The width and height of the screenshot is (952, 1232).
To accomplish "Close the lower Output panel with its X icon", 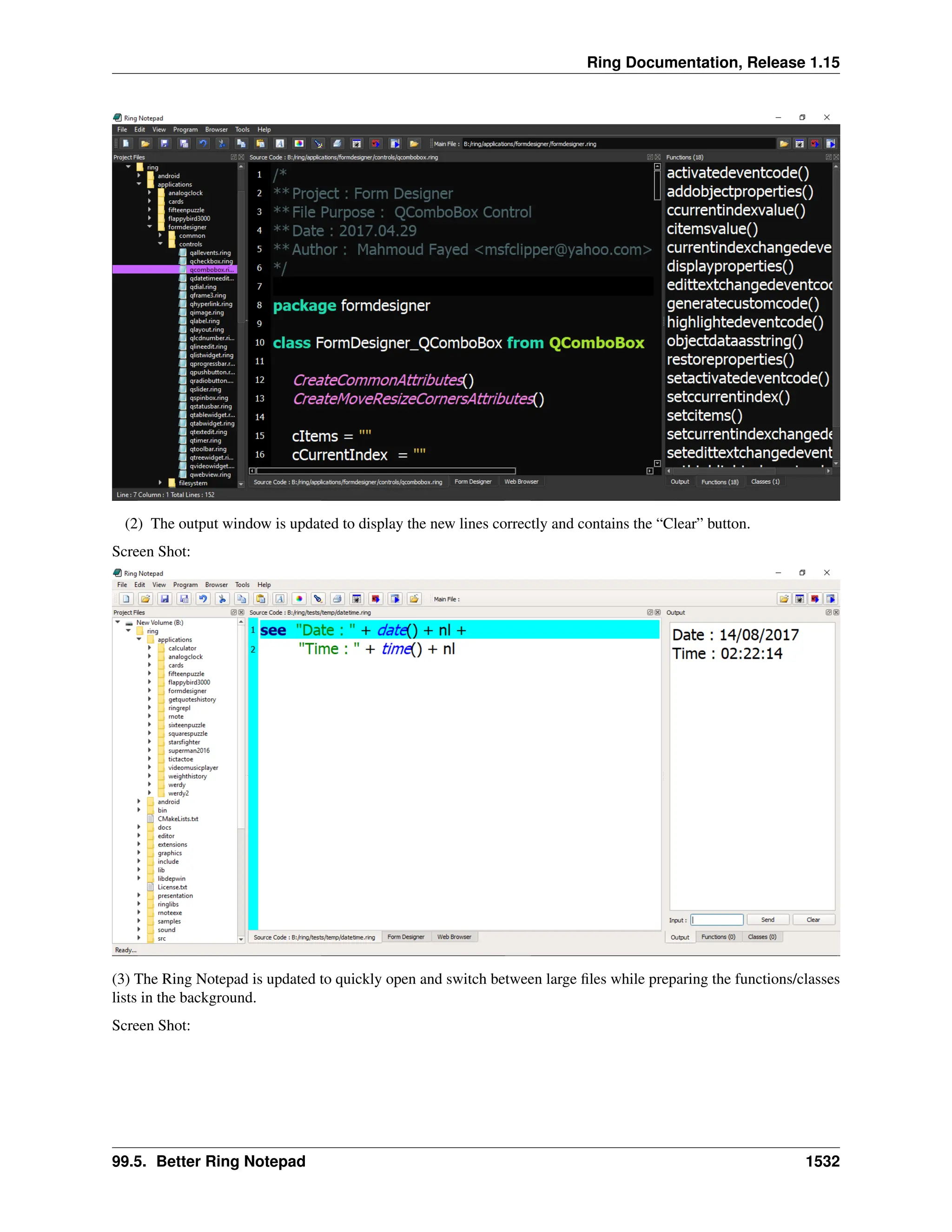I will pyautogui.click(x=836, y=613).
